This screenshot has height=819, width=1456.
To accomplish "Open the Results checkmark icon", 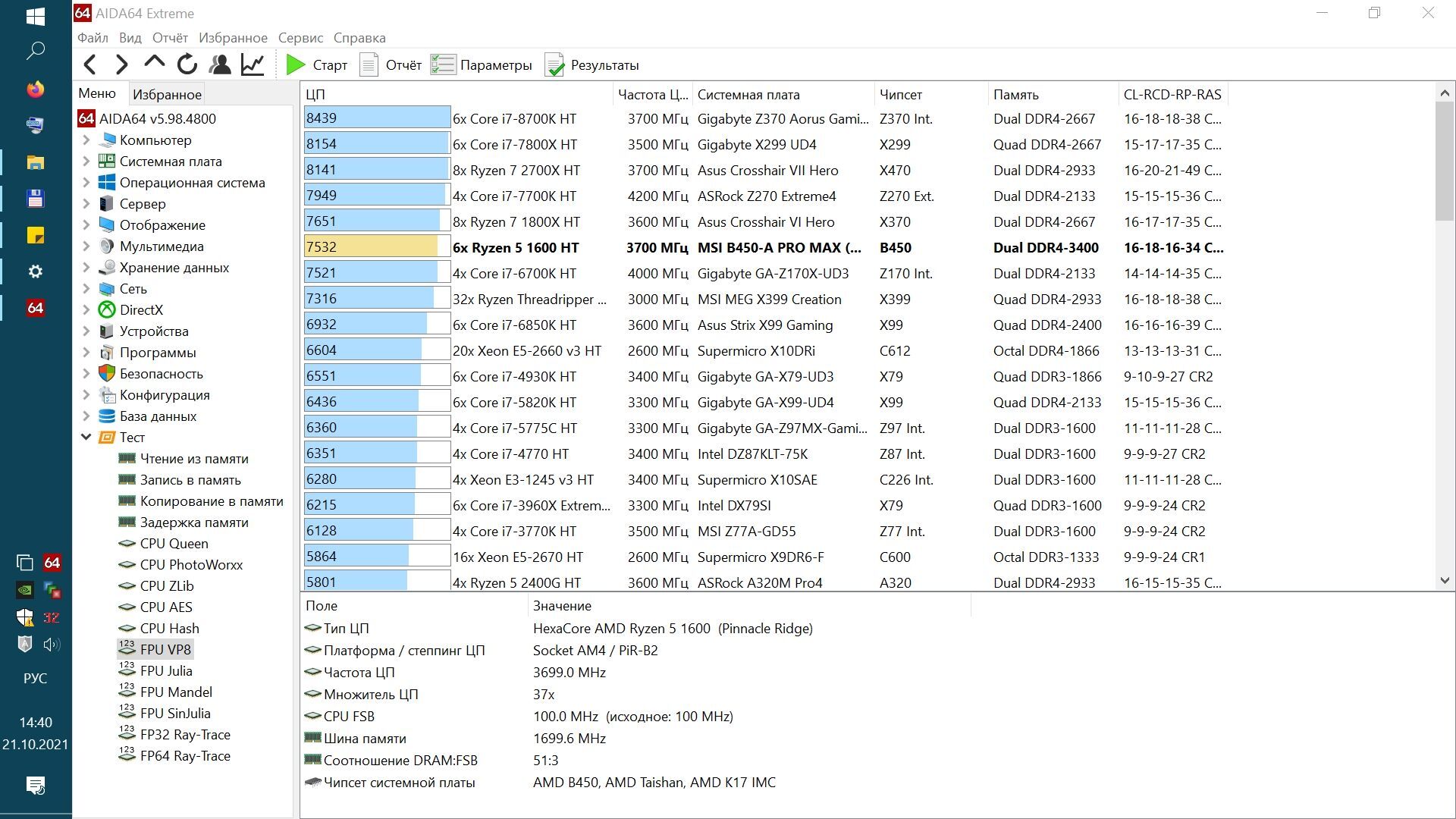I will click(x=555, y=65).
